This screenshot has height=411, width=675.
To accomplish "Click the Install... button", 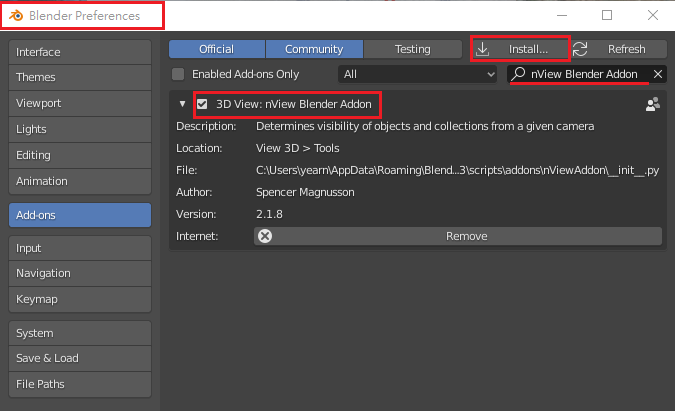I will click(520, 49).
